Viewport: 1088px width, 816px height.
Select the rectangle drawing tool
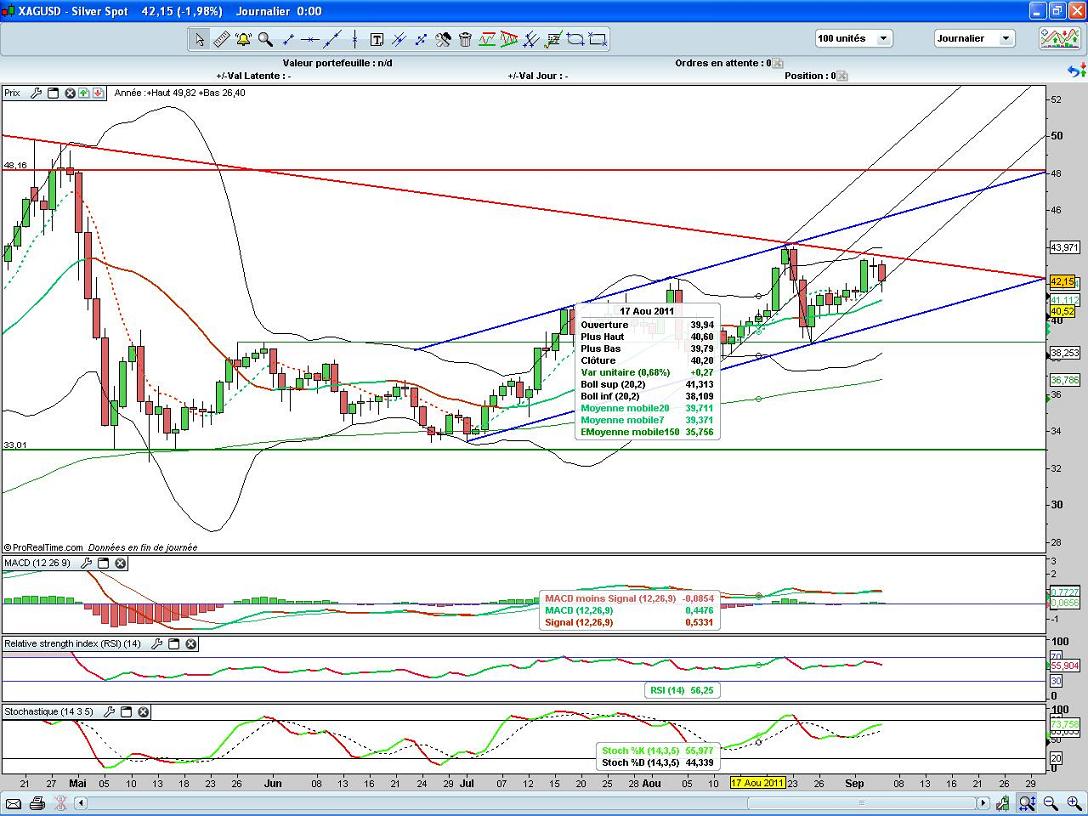pos(598,39)
